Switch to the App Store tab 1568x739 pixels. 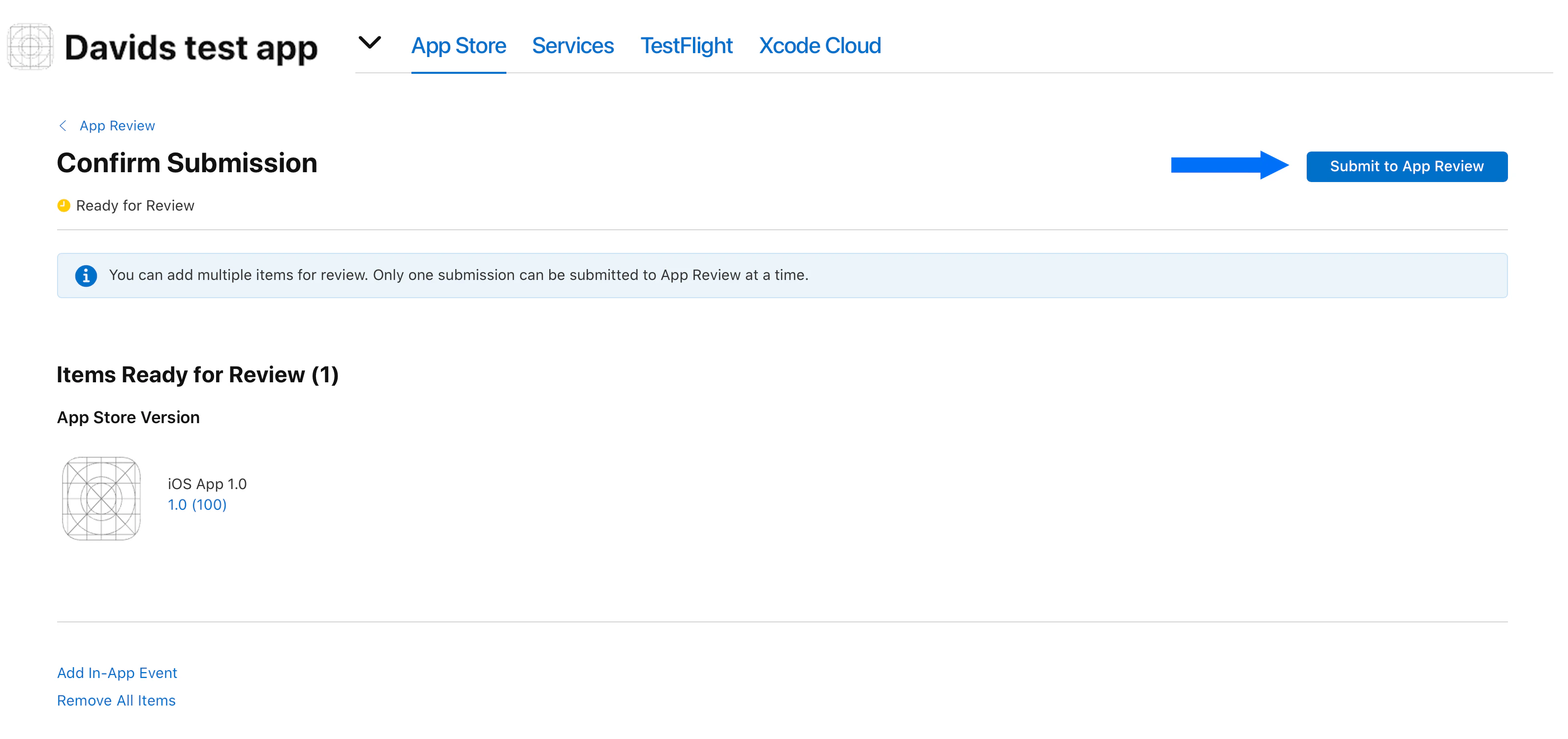pyautogui.click(x=458, y=46)
